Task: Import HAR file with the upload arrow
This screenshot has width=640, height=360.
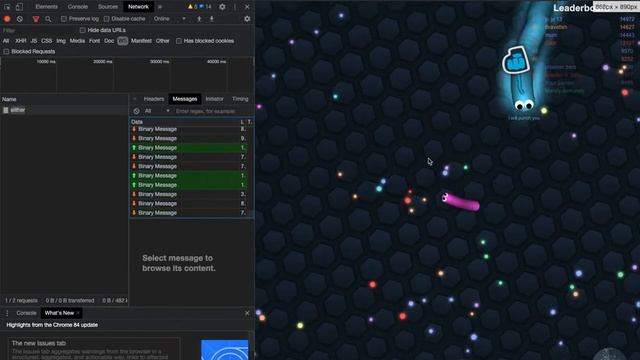Action: point(199,19)
